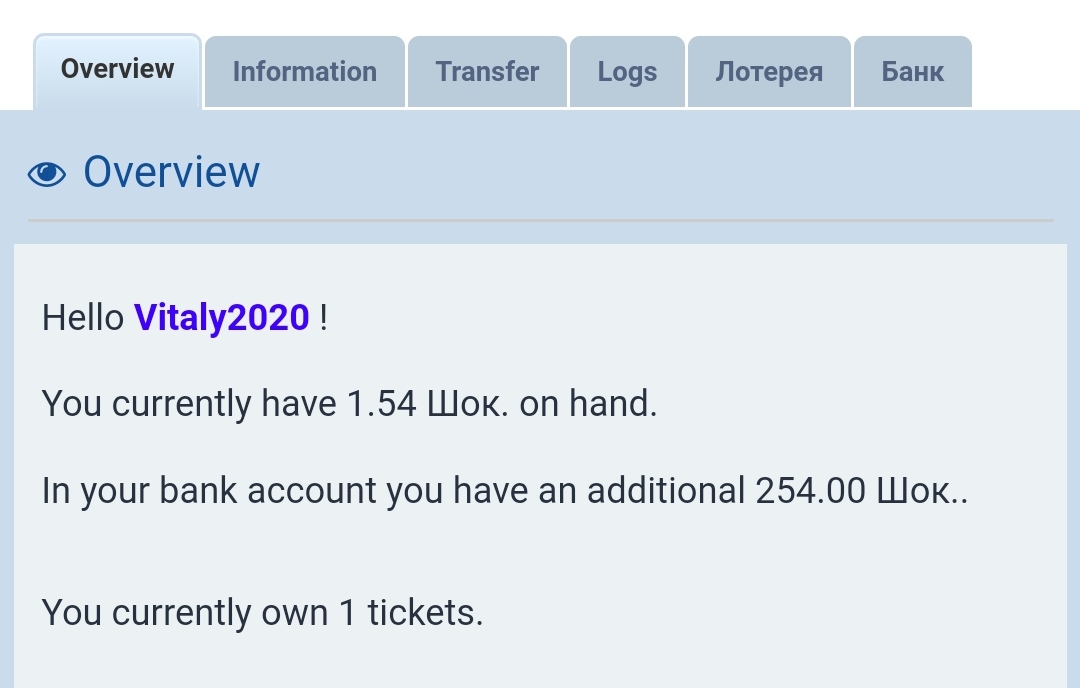
Task: Click empty space right of Банк tab
Action: [1025, 72]
